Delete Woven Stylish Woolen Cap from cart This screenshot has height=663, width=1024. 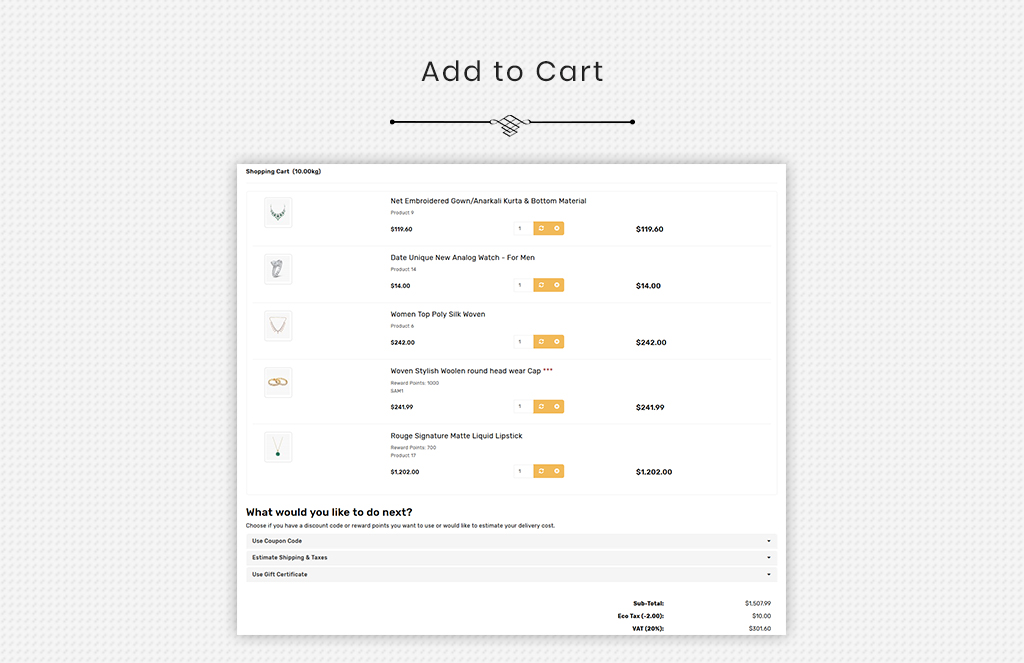point(557,407)
